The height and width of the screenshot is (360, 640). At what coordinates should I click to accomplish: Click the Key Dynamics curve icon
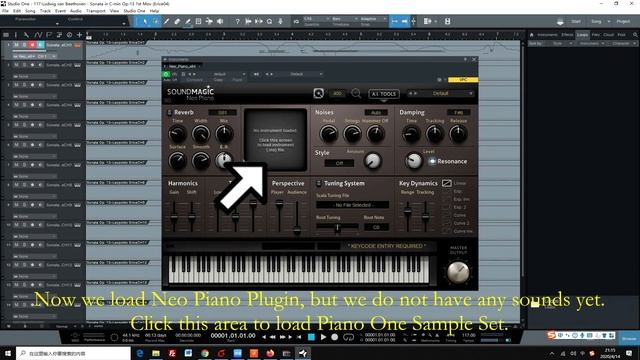coord(447,183)
